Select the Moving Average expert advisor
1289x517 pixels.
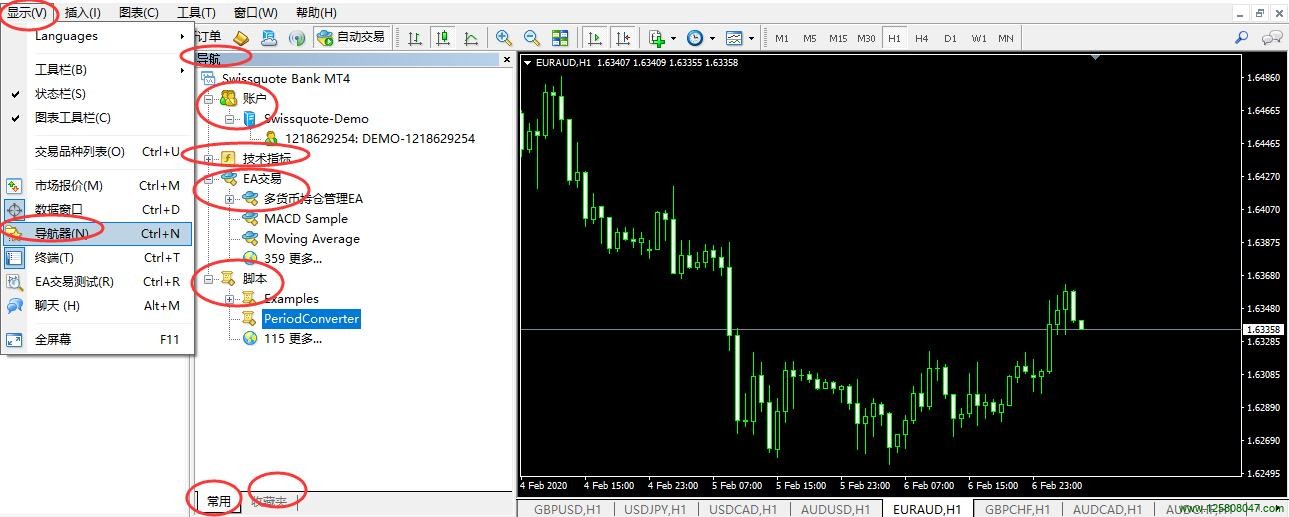pos(312,238)
